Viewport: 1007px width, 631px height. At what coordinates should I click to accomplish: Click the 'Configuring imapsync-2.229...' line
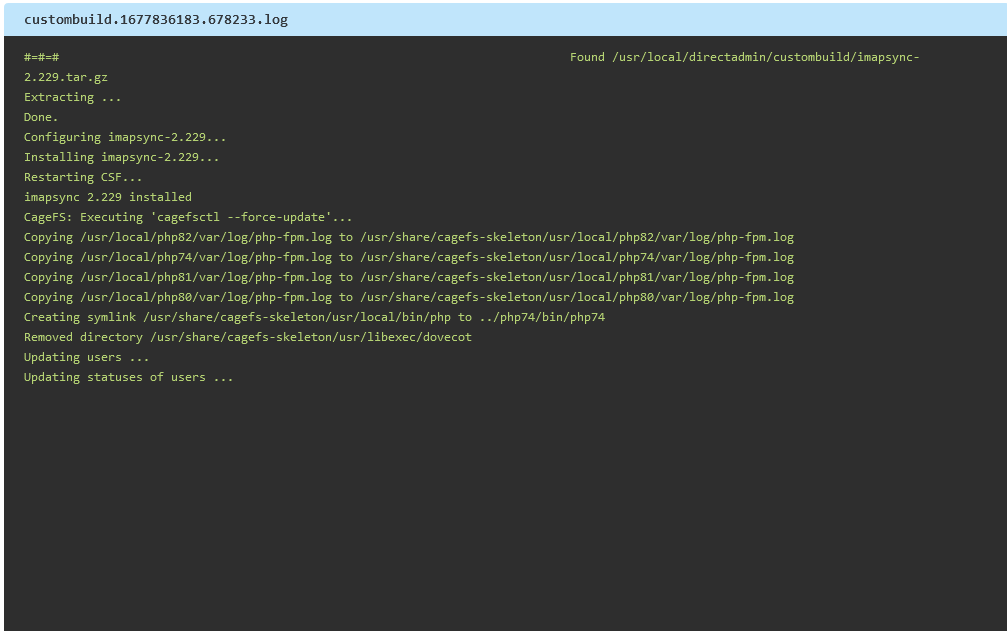click(125, 137)
